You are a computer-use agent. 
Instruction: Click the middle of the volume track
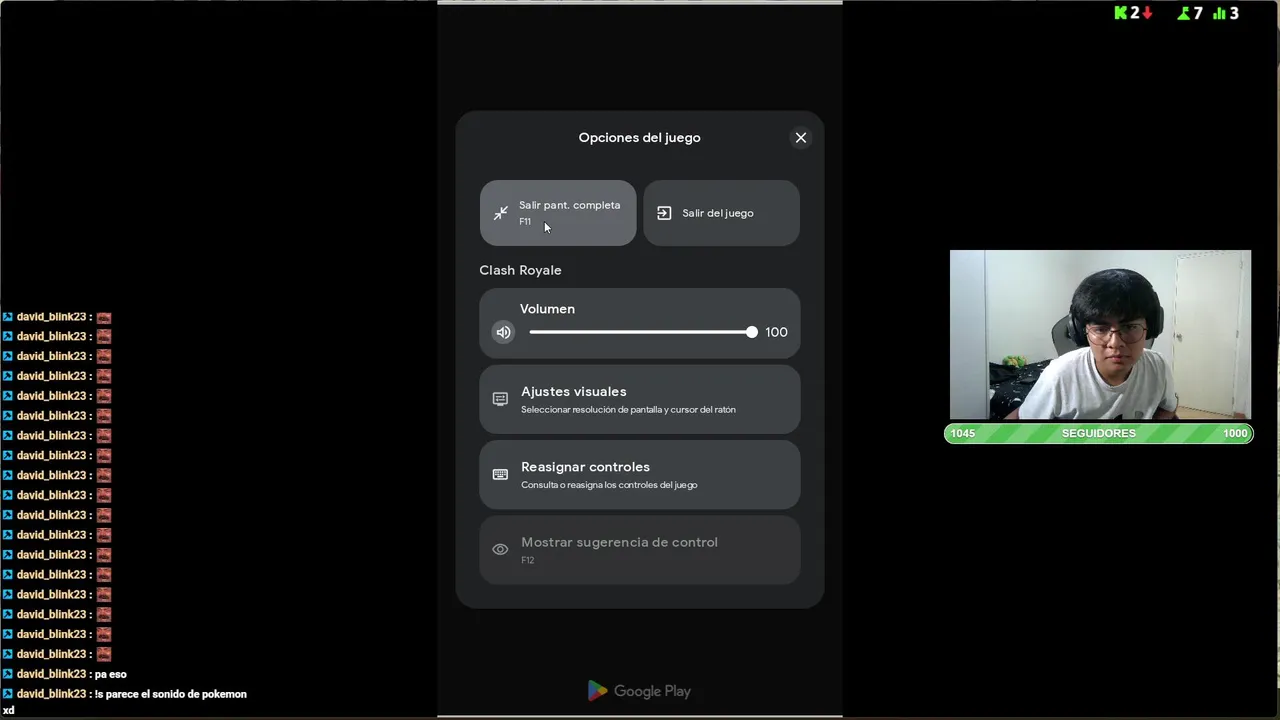641,332
